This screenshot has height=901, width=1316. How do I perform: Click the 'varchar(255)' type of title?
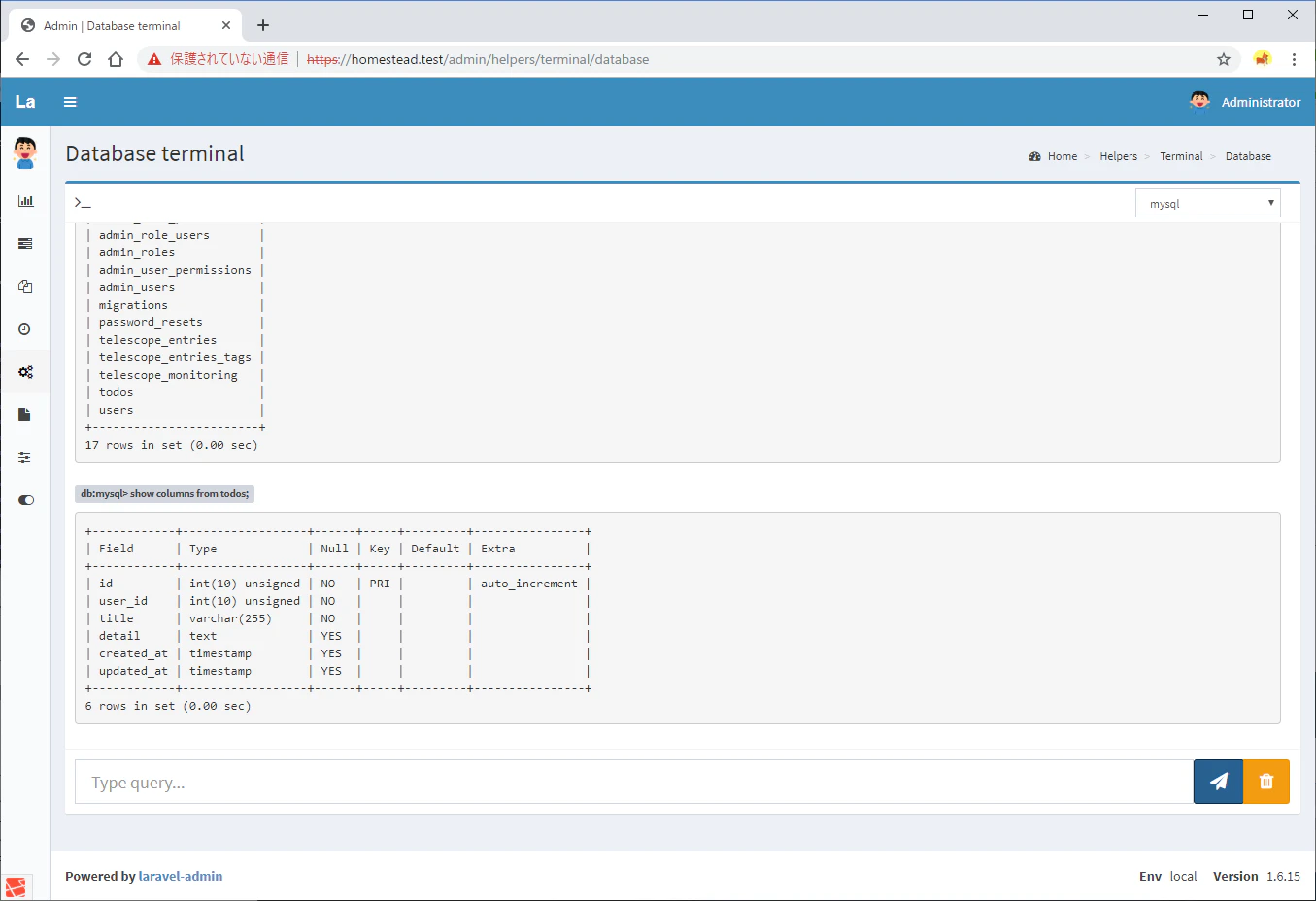click(230, 618)
